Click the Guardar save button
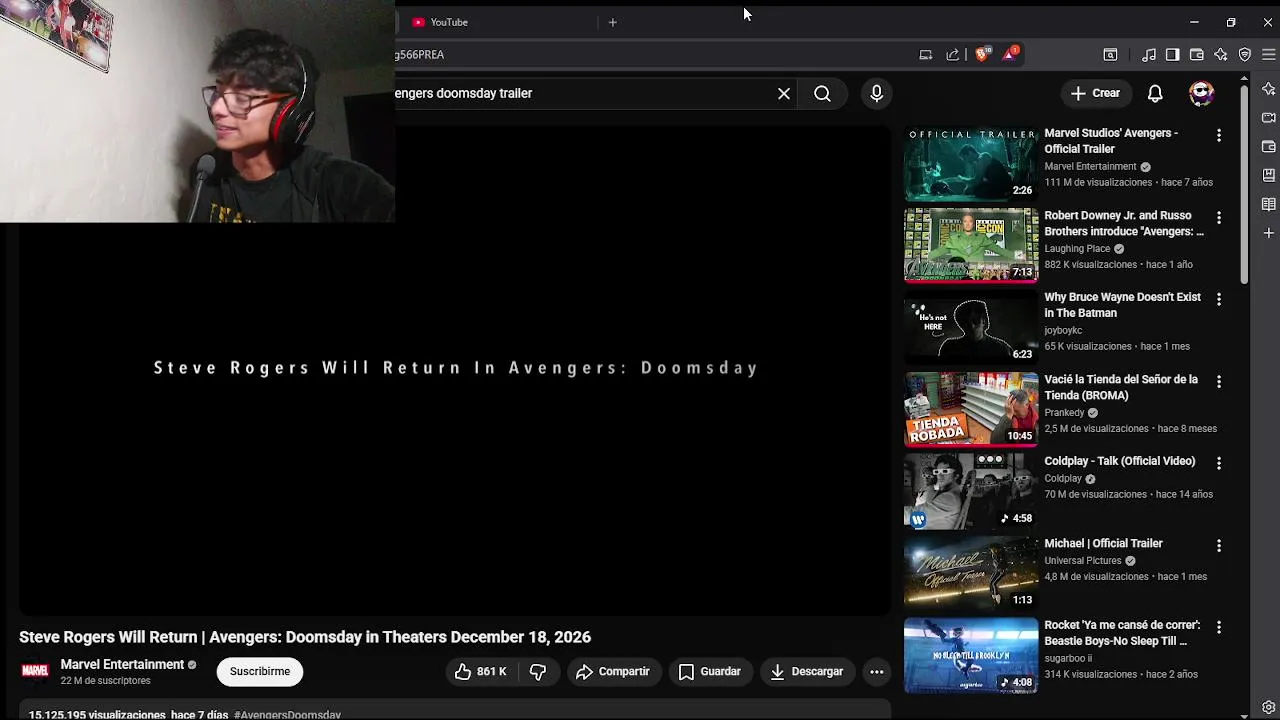 point(709,672)
